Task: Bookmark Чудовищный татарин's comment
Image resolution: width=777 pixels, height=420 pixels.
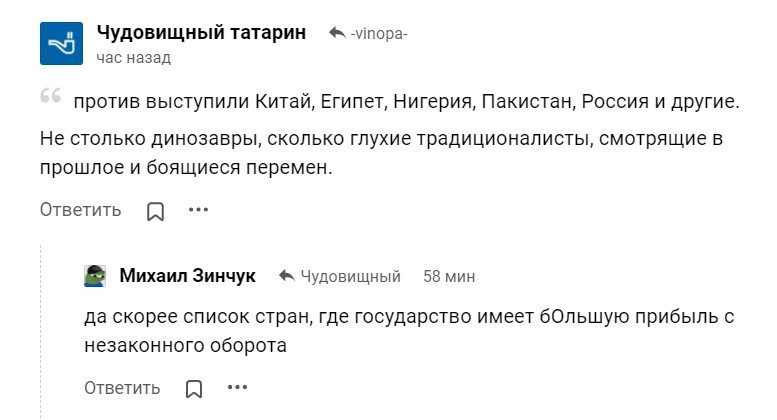Action: [x=155, y=211]
